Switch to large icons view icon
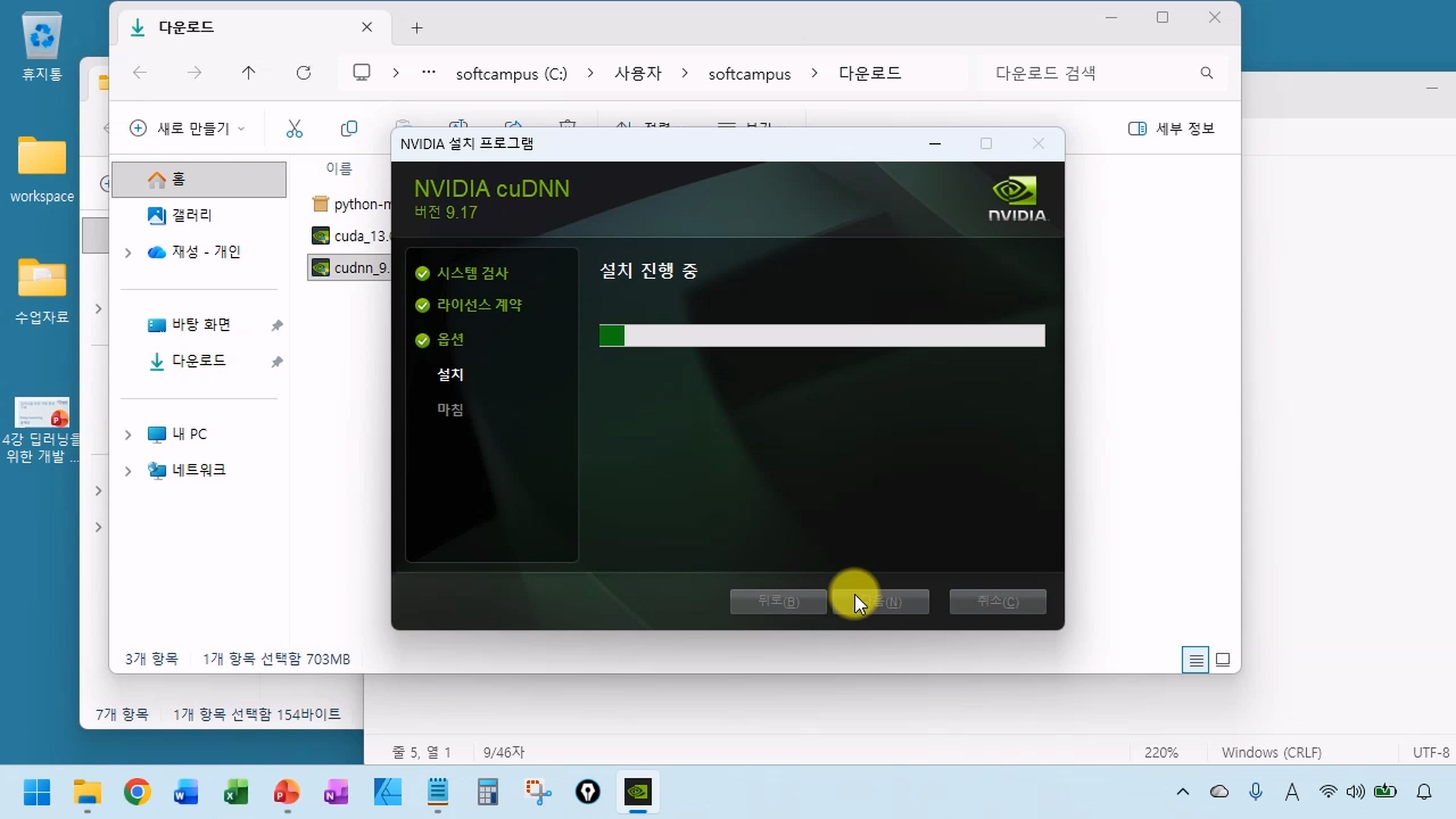The height and width of the screenshot is (819, 1456). coord(1223,660)
